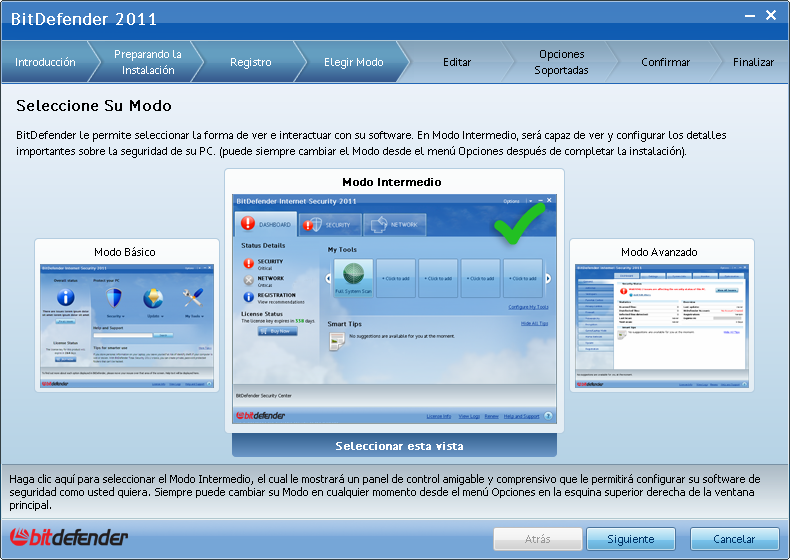Click the Modo Básico label
790x560 pixels.
125,252
